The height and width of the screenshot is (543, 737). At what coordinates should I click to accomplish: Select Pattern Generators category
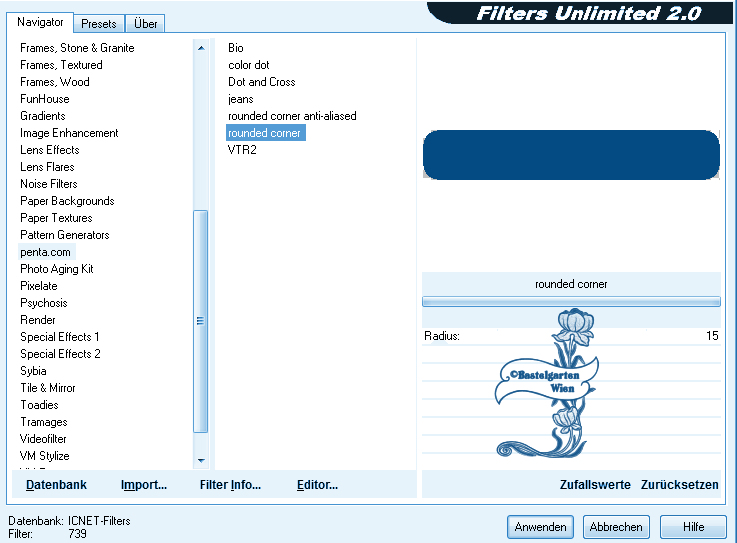pos(64,235)
